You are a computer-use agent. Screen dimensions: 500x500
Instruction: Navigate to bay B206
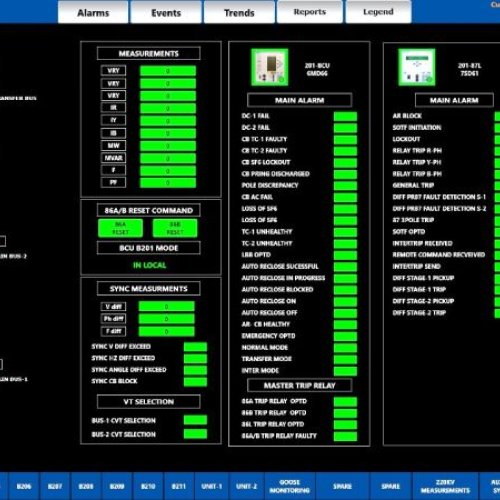pyautogui.click(x=24, y=486)
